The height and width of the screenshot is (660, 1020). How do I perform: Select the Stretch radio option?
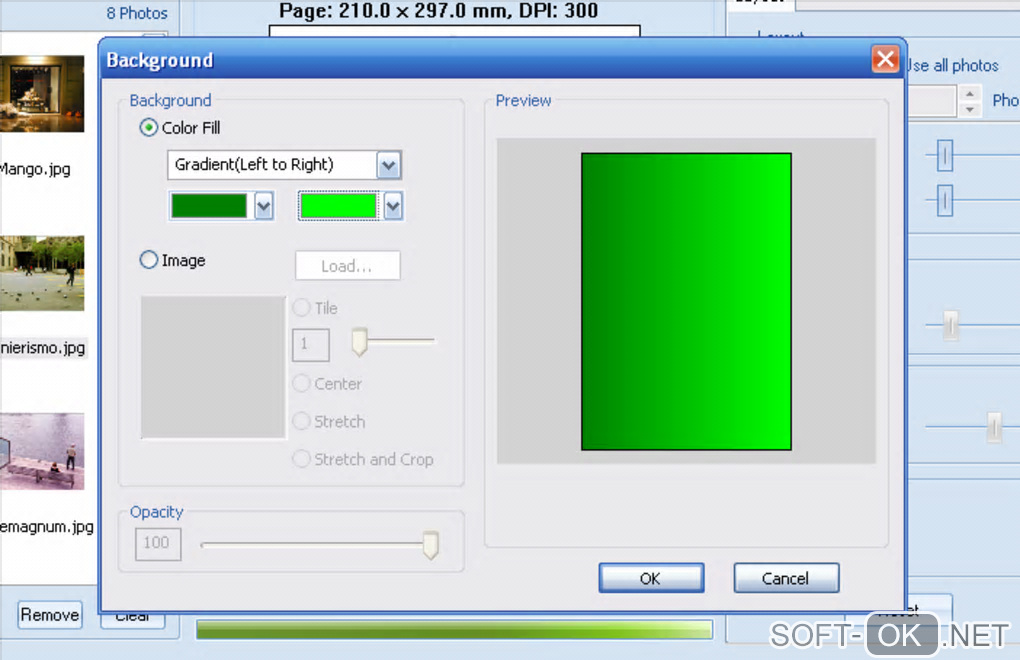pos(301,421)
